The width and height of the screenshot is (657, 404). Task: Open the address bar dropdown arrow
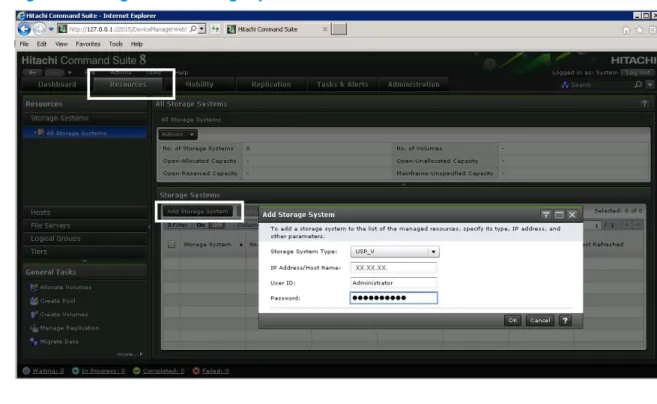click(202, 29)
